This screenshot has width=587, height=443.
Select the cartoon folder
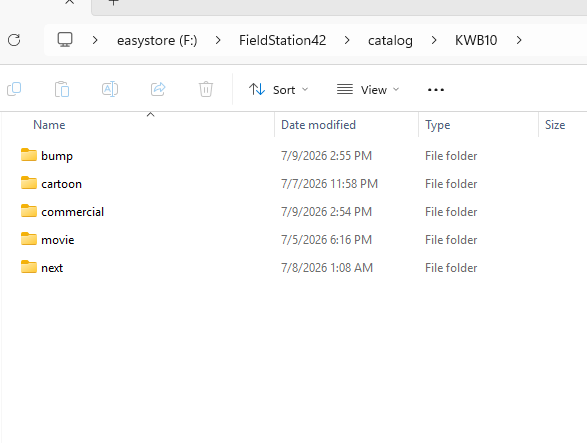(61, 184)
